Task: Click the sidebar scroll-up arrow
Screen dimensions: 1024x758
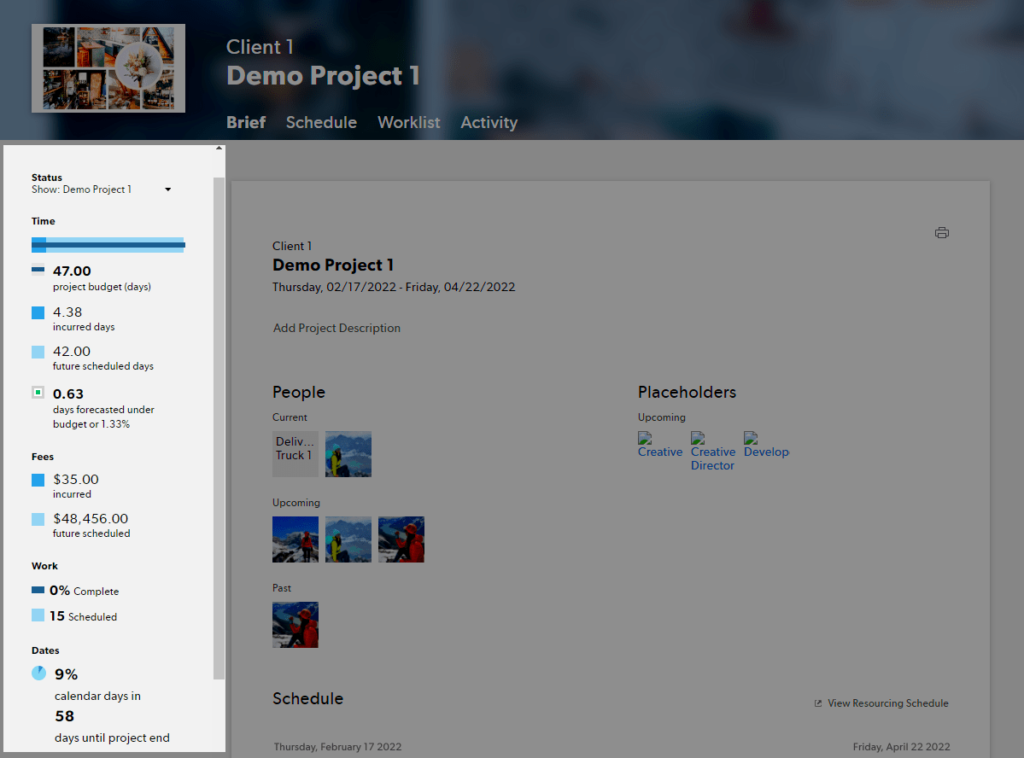Action: (219, 149)
